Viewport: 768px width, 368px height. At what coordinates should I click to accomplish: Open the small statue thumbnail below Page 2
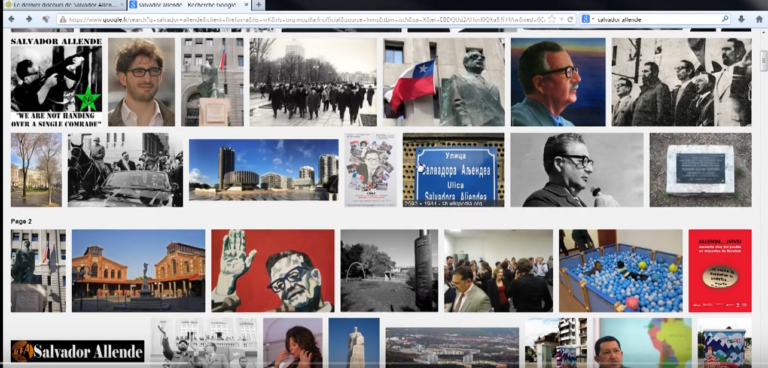click(38, 270)
